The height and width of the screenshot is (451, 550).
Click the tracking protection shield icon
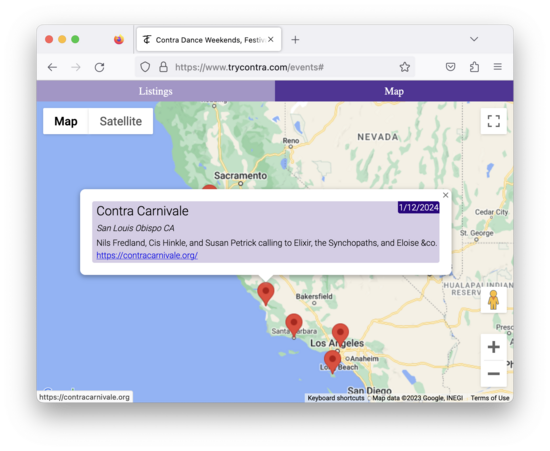pyautogui.click(x=145, y=67)
